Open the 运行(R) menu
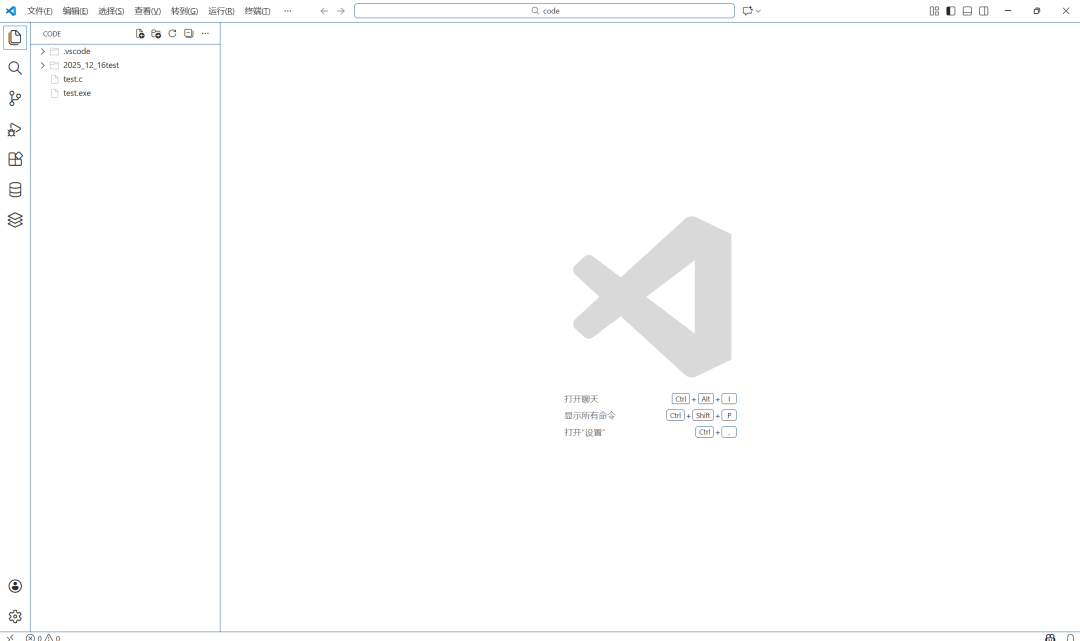This screenshot has height=641, width=1080. click(x=221, y=11)
